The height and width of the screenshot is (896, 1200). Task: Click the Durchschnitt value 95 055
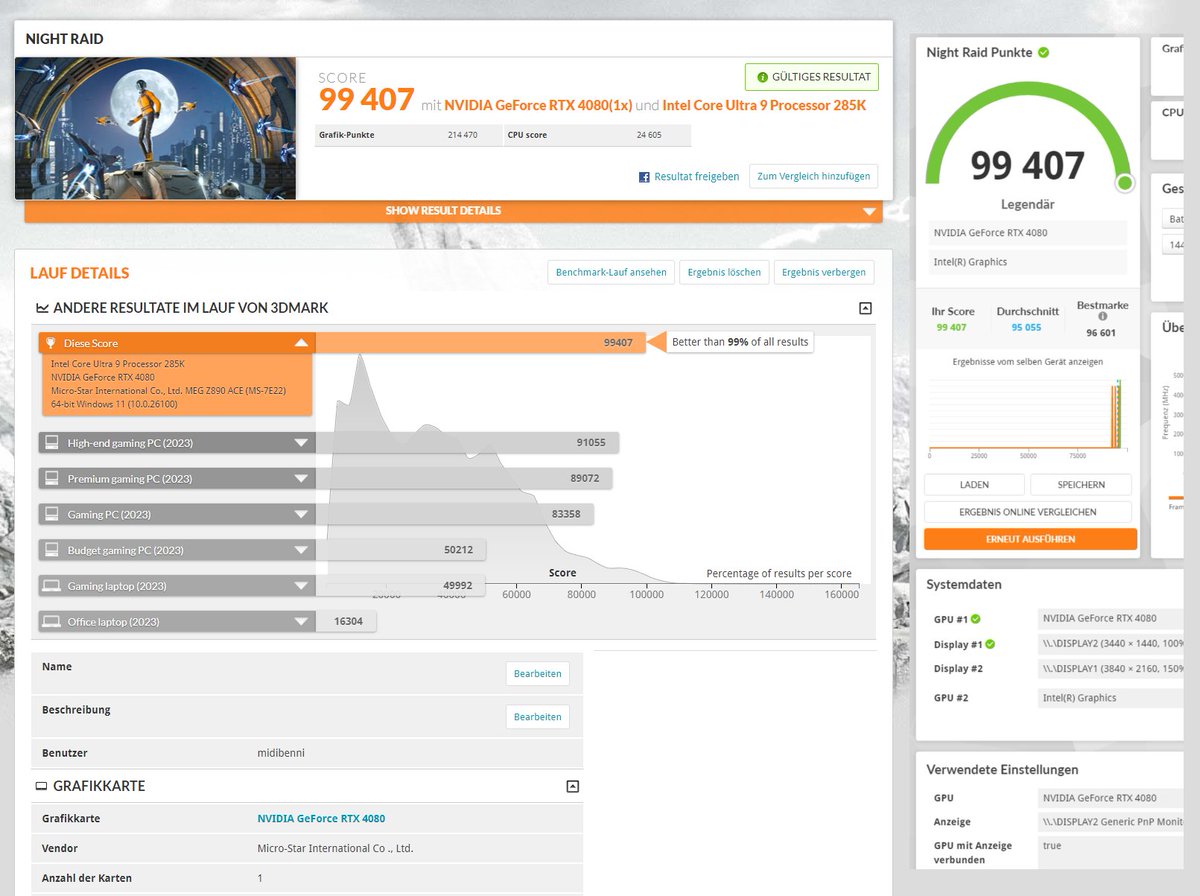pos(1026,327)
